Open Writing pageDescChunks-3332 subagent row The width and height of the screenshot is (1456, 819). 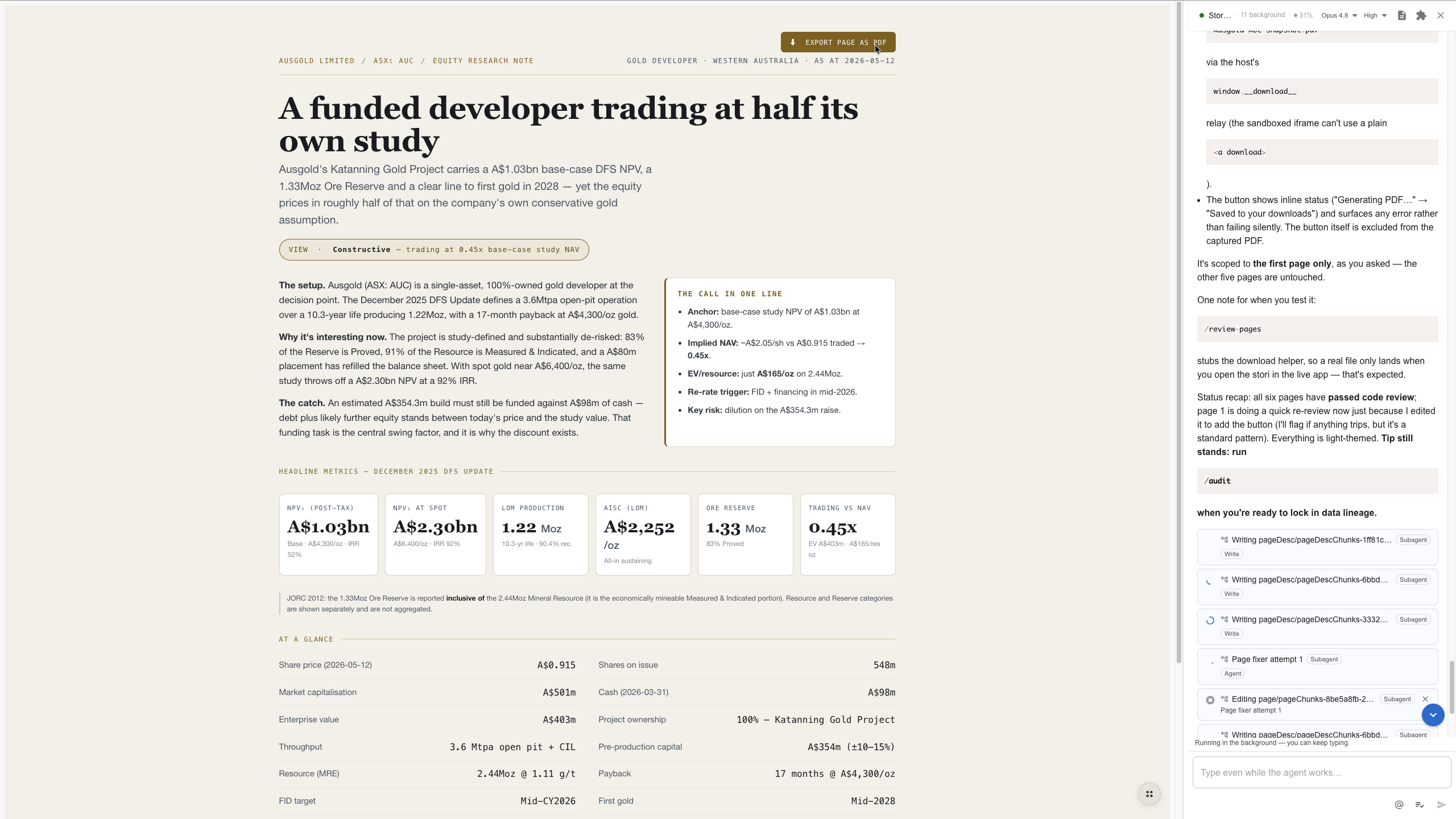click(x=1317, y=626)
